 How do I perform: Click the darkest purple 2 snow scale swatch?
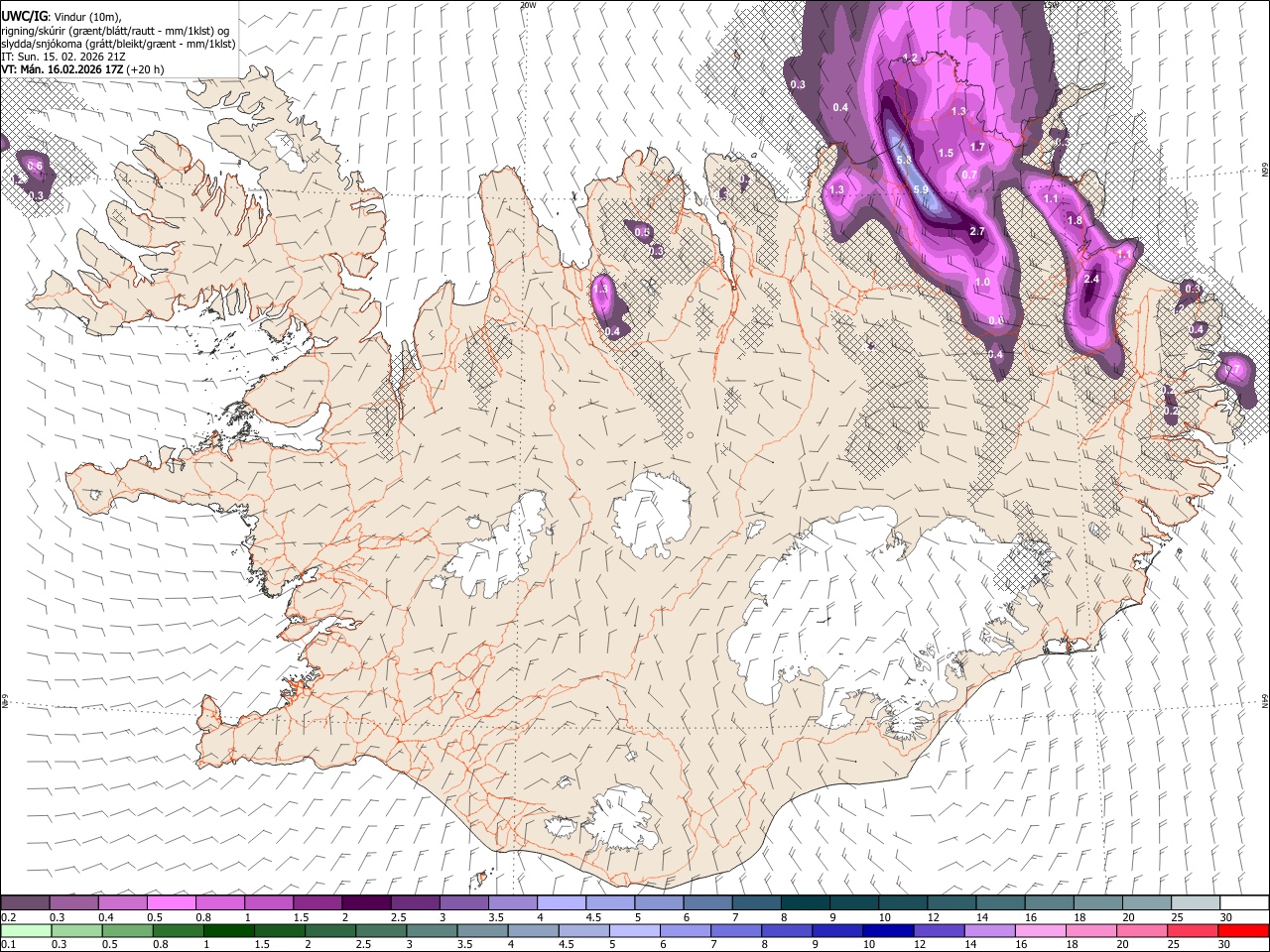pyautogui.click(x=366, y=902)
